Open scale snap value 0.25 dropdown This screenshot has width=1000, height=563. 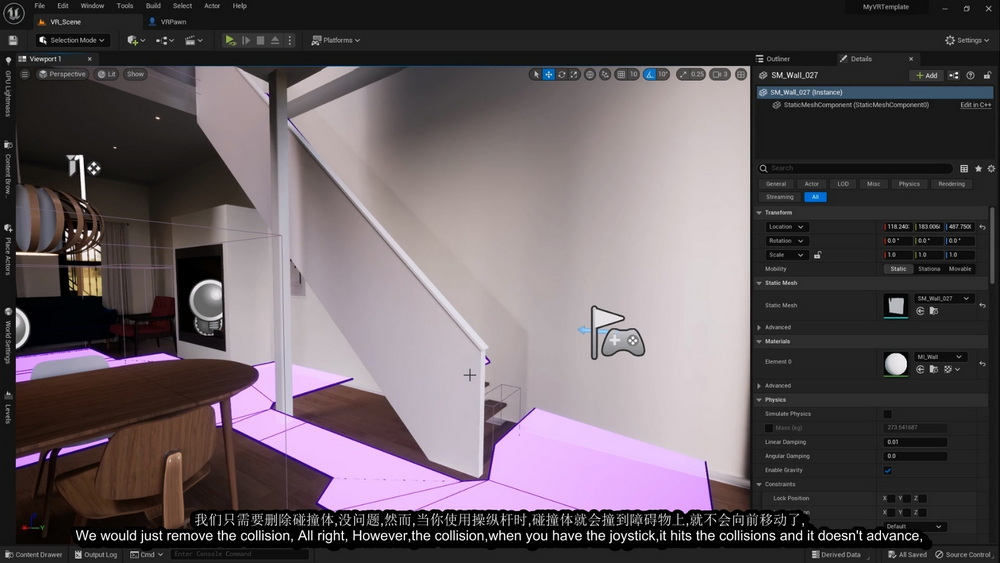coord(698,75)
